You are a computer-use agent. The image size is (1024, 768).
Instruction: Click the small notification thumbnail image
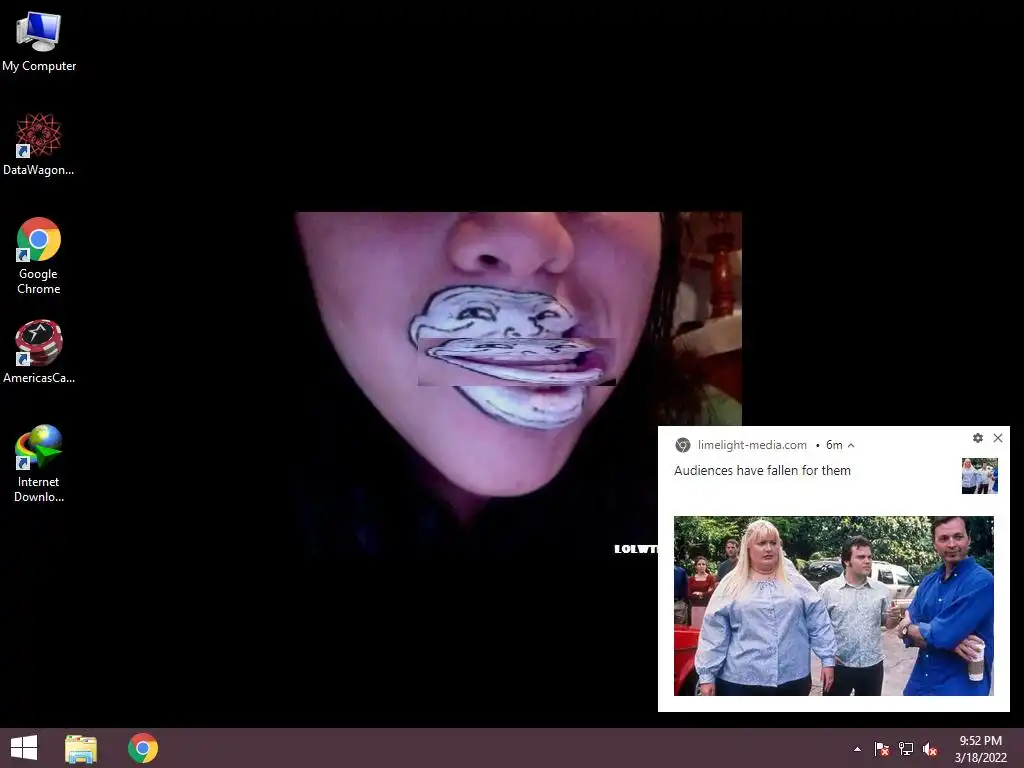pos(980,476)
